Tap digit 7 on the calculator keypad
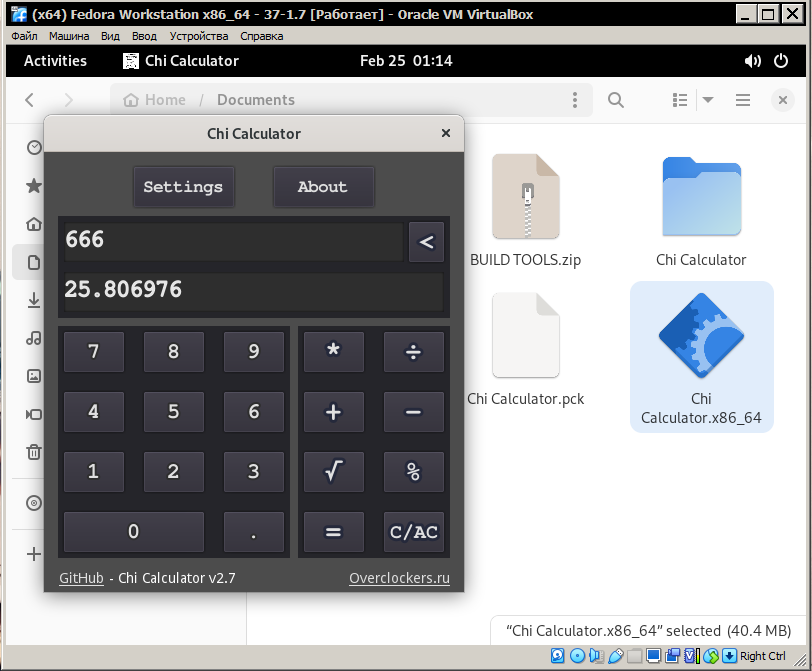 pos(94,352)
